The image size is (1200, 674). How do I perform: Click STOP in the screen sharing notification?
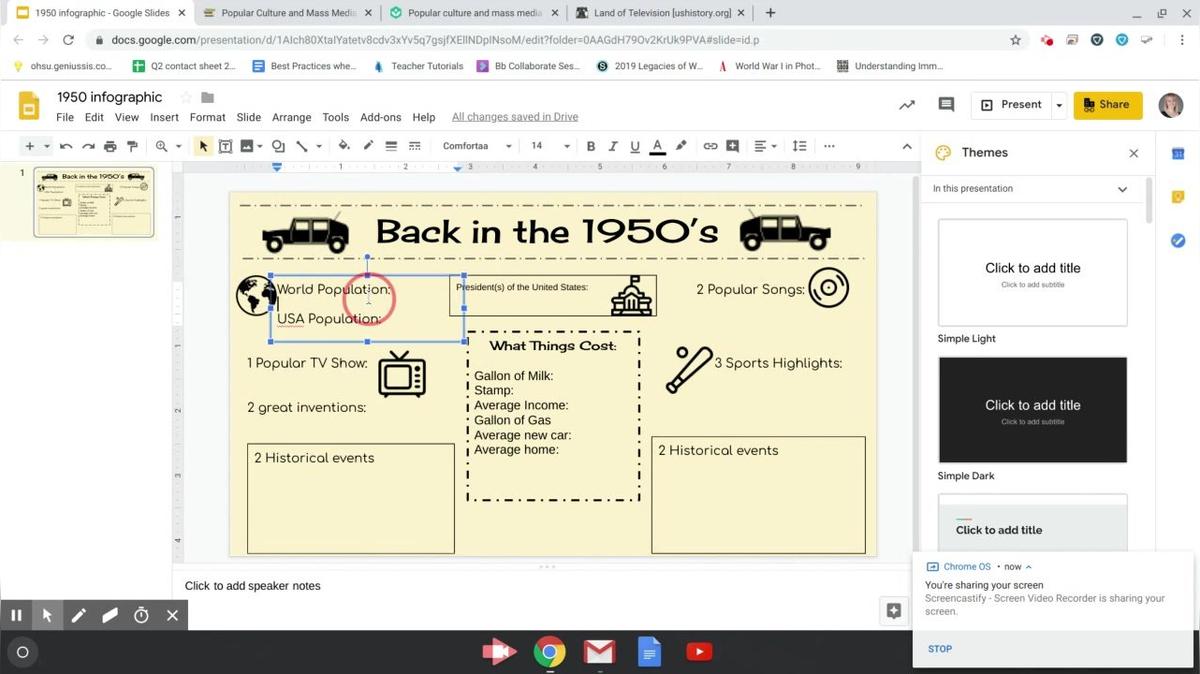(x=939, y=649)
